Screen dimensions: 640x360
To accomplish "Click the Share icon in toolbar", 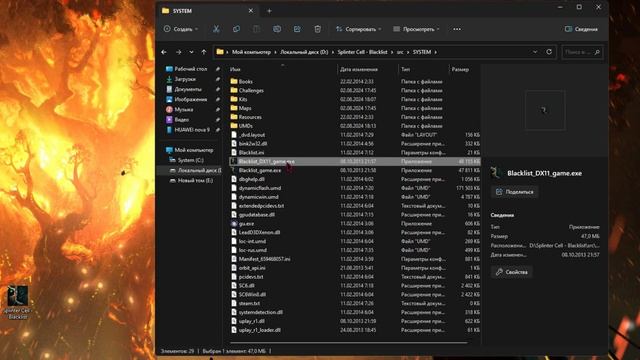I will 297,29.
